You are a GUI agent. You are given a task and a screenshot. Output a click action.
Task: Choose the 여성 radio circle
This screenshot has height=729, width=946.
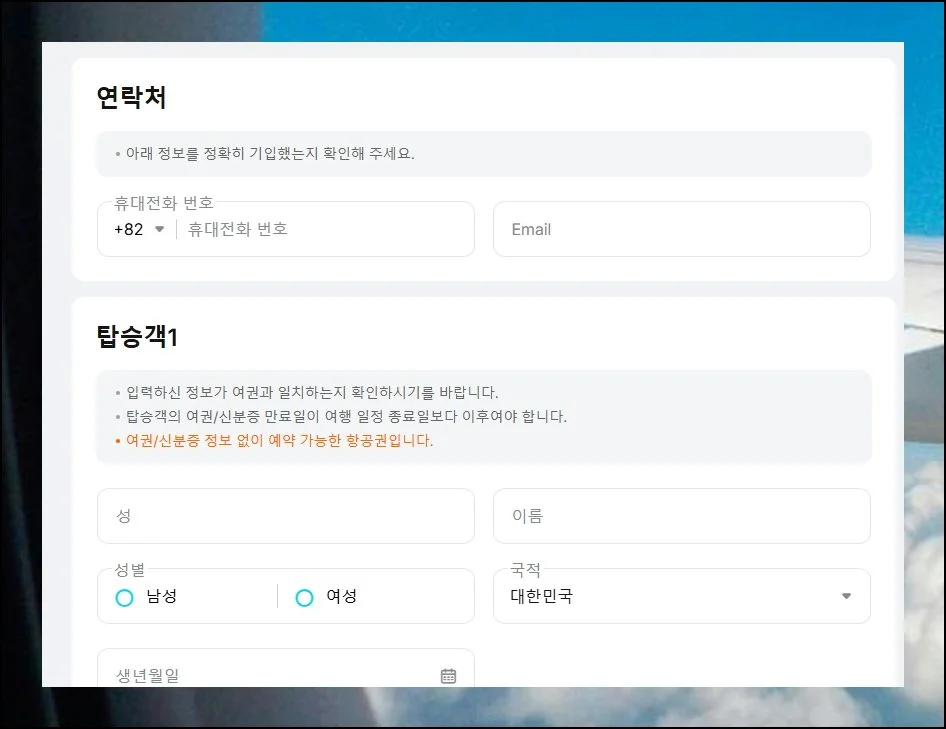coord(305,597)
